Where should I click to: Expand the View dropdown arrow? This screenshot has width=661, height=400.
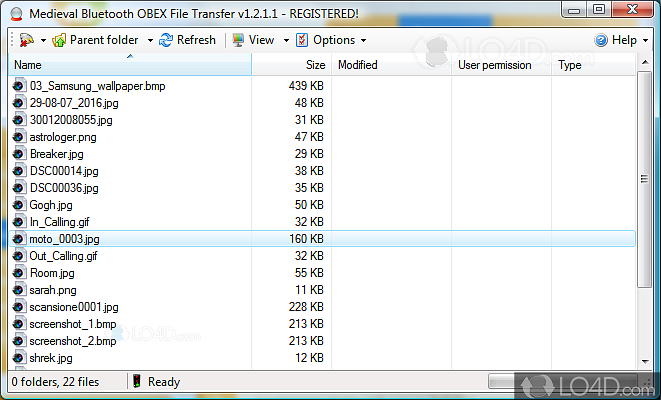(286, 41)
